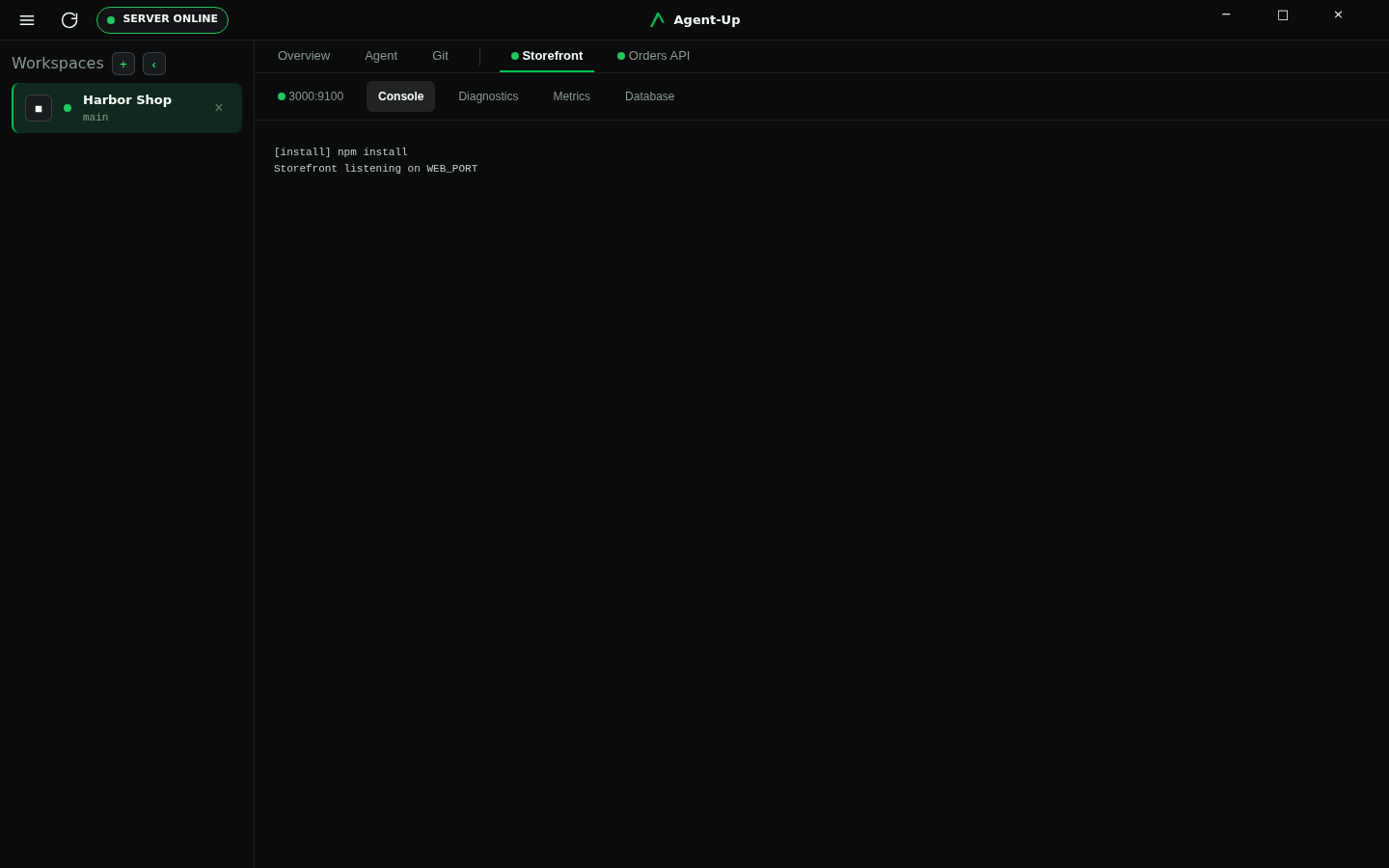This screenshot has height=868, width=1389.
Task: Collapse the Workspaces sidebar chevron
Action: [x=154, y=64]
